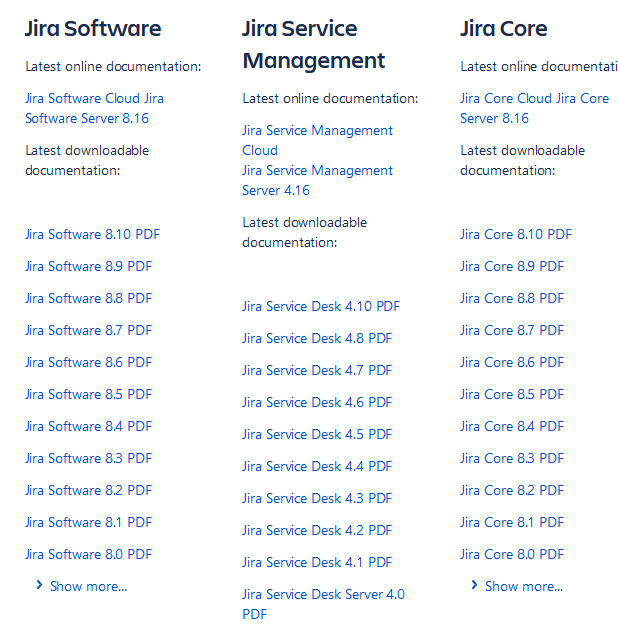Viewport: 618px width, 625px height.
Task: Download Jira Core 8.4 PDF
Action: coord(512,426)
